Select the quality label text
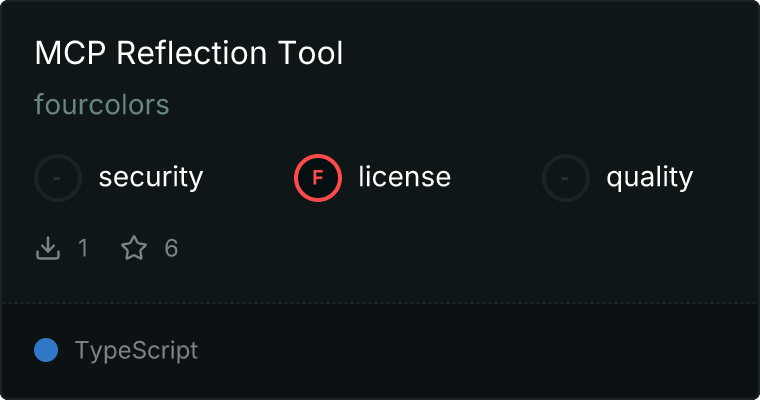 coord(649,178)
